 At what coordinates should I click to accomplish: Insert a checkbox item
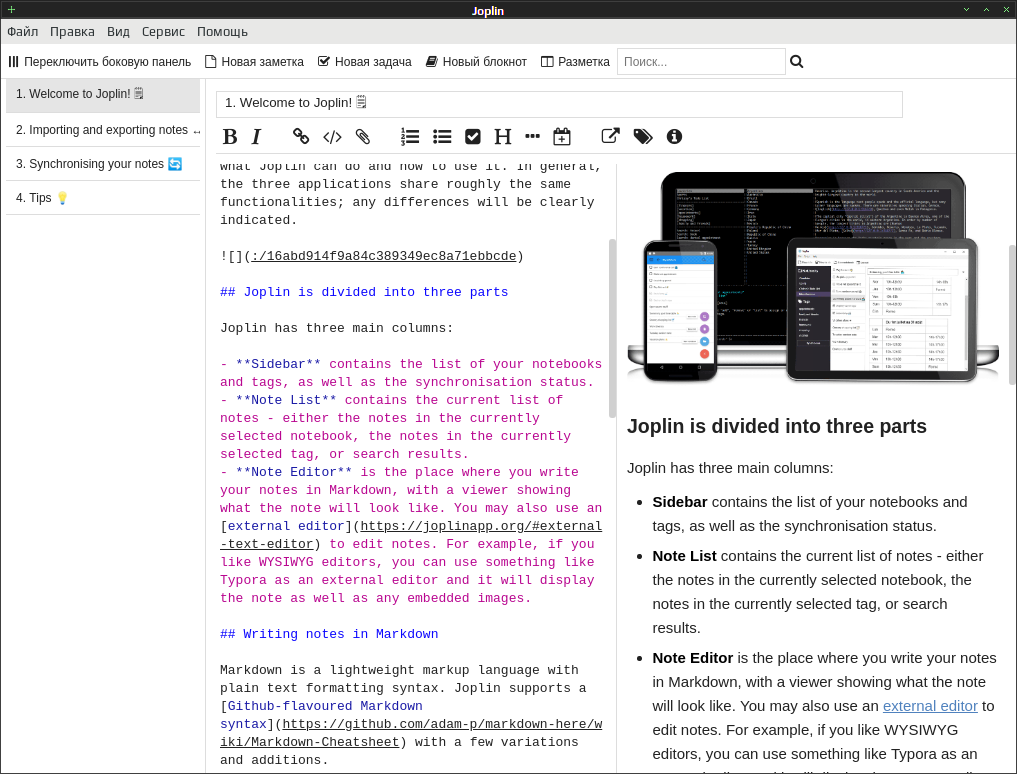tap(473, 136)
